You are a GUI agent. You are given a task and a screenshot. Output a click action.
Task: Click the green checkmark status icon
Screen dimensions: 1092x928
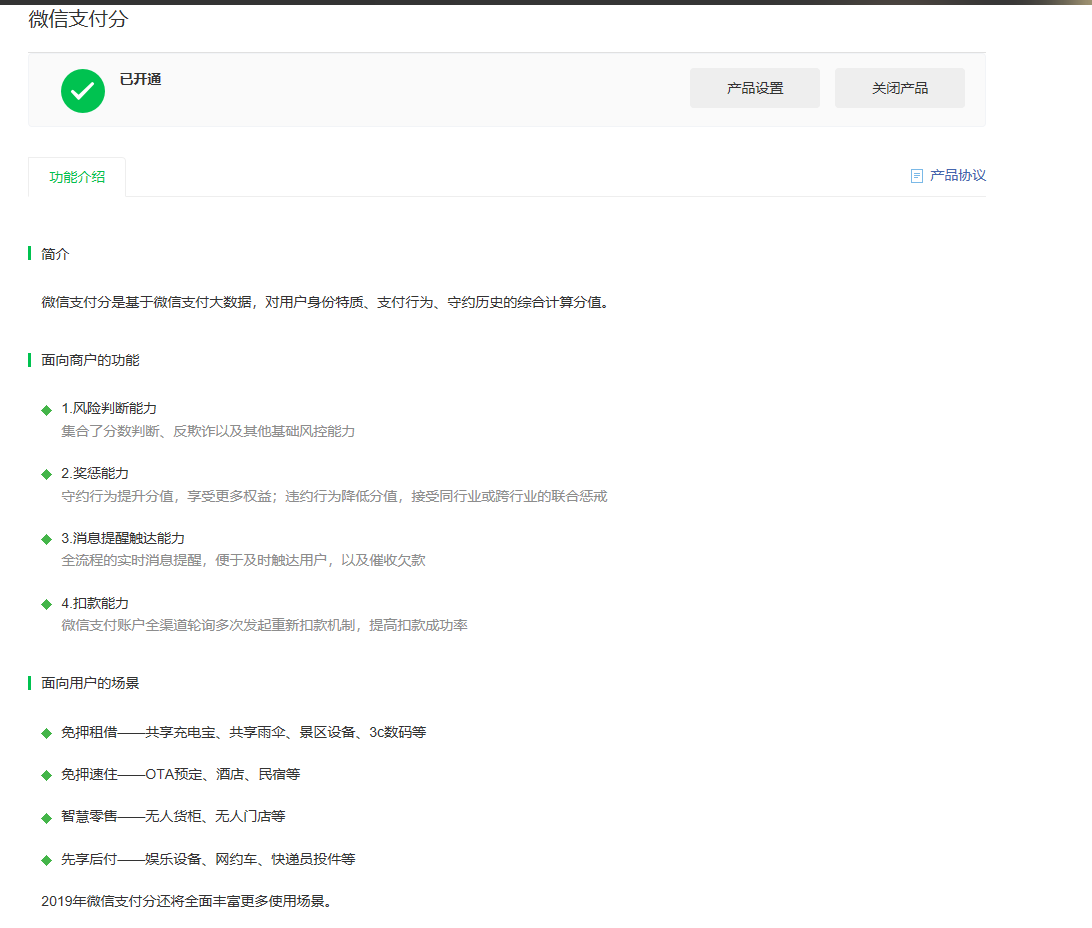[x=83, y=91]
